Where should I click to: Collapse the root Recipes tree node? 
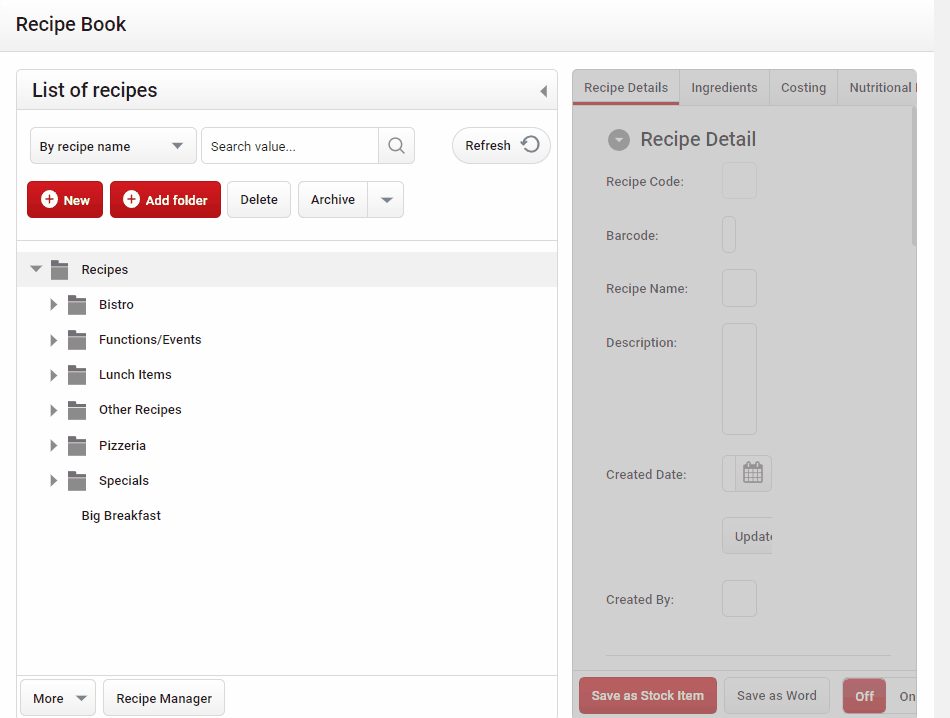36,268
